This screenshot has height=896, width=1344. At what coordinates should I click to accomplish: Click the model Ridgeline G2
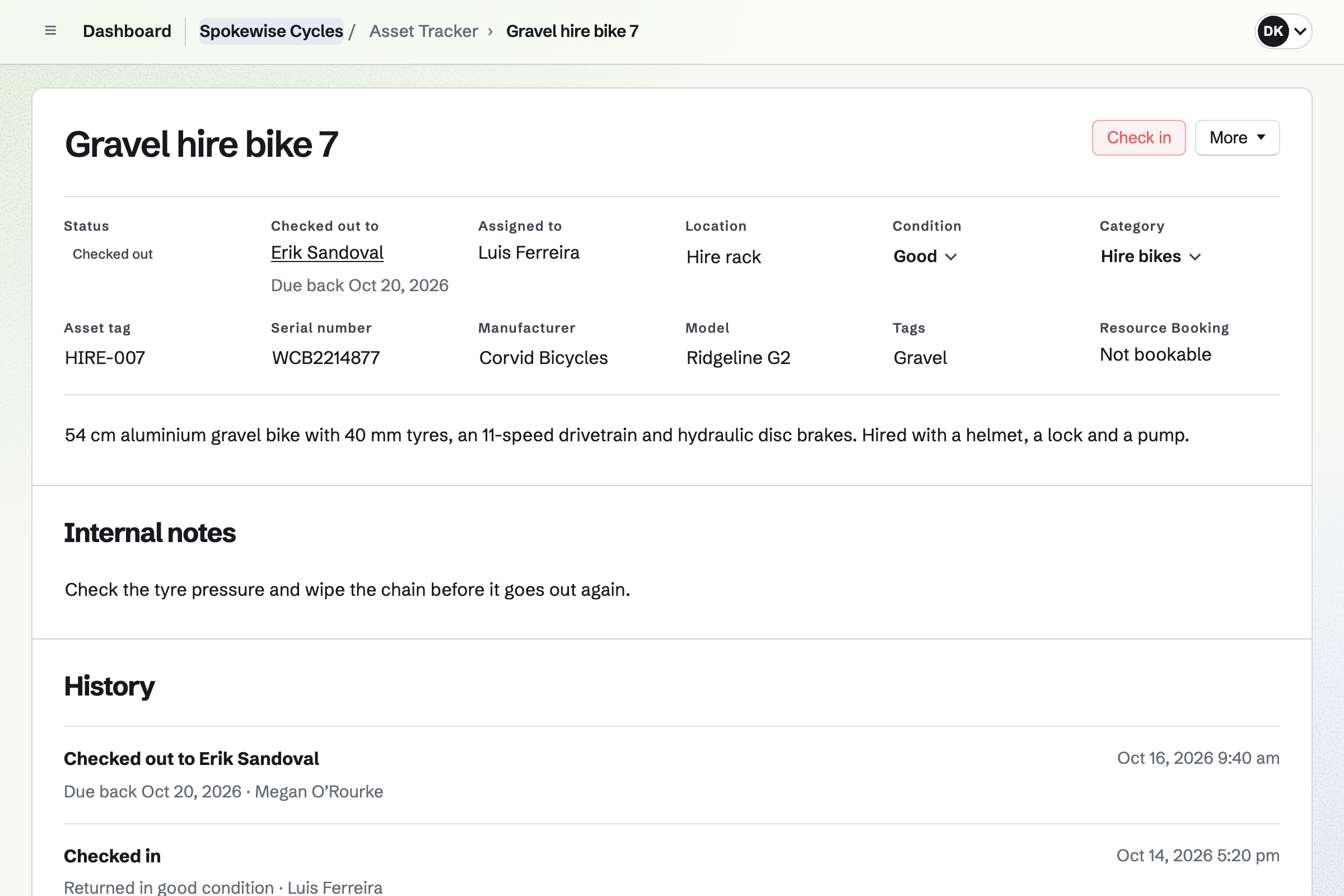coord(738,358)
